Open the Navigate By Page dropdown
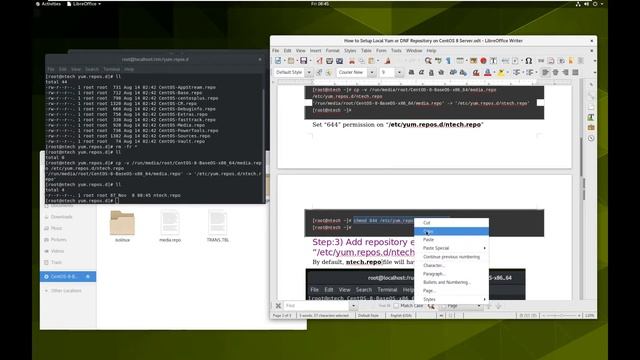The height and width of the screenshot is (360, 640). [479, 306]
